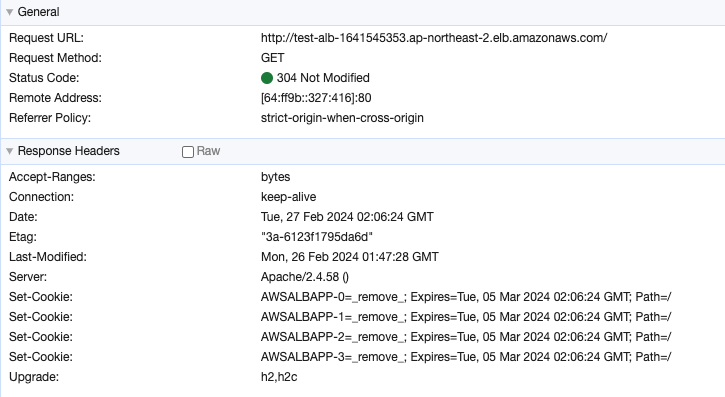Select the AWSALBAPP-3 cookie value

pyautogui.click(x=466, y=357)
